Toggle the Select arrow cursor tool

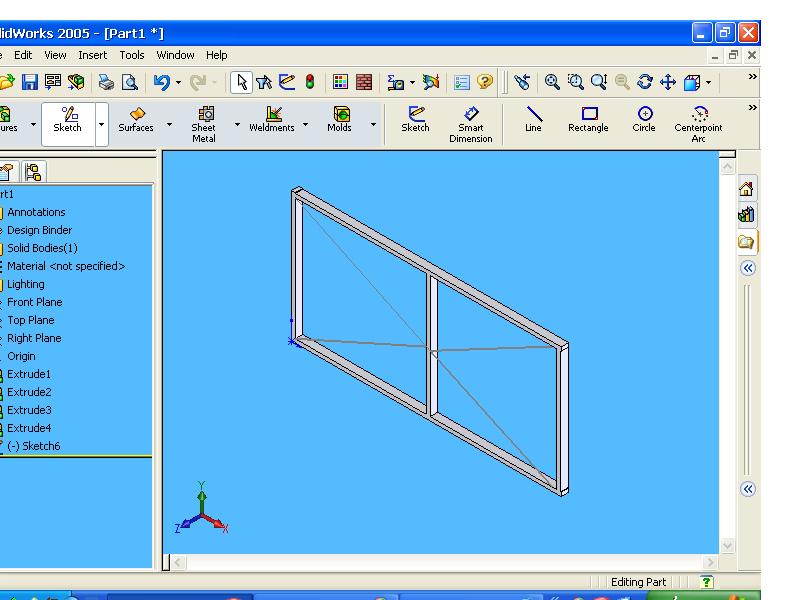(x=241, y=83)
